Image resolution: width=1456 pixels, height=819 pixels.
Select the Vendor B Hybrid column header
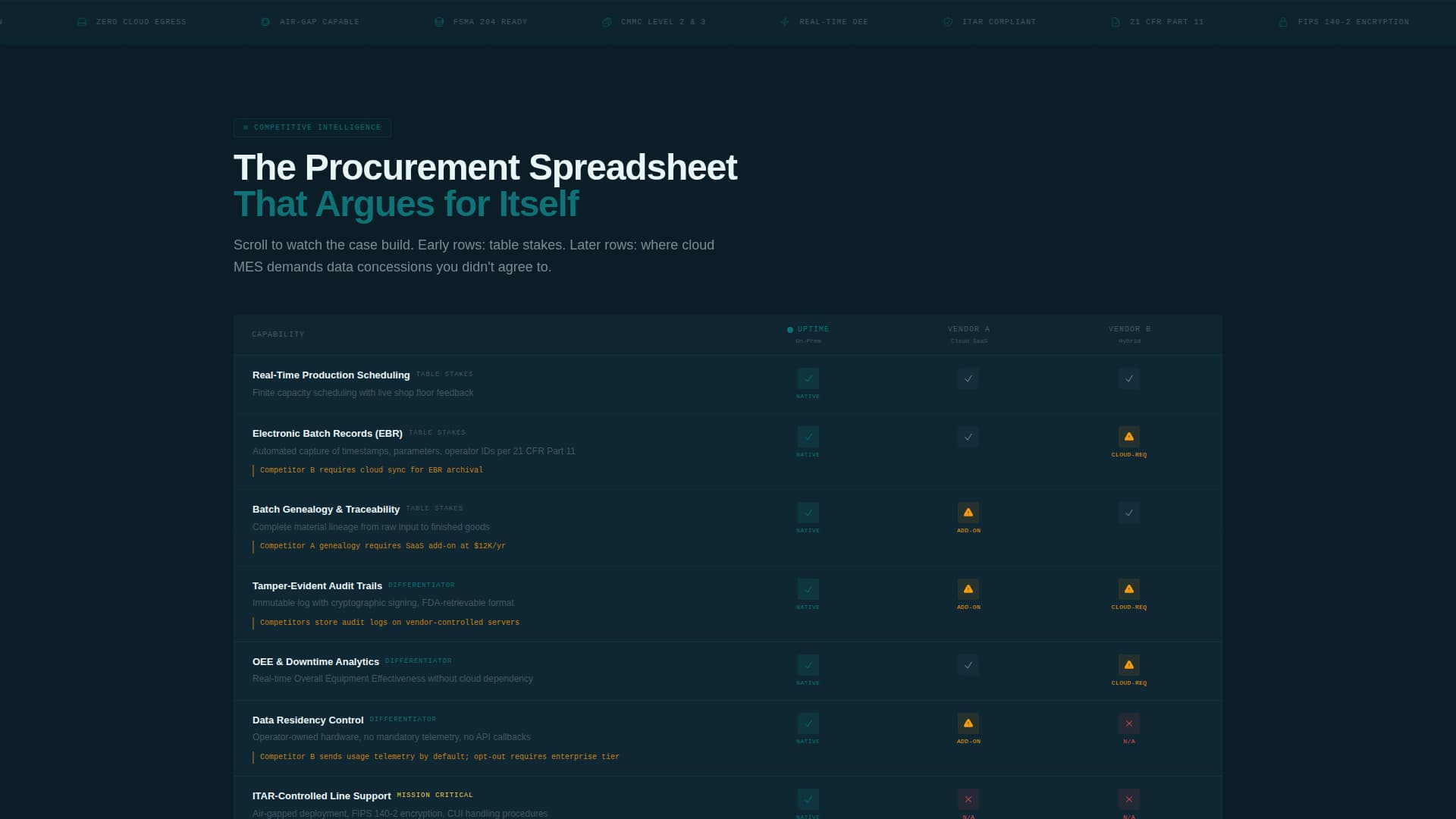coord(1129,334)
